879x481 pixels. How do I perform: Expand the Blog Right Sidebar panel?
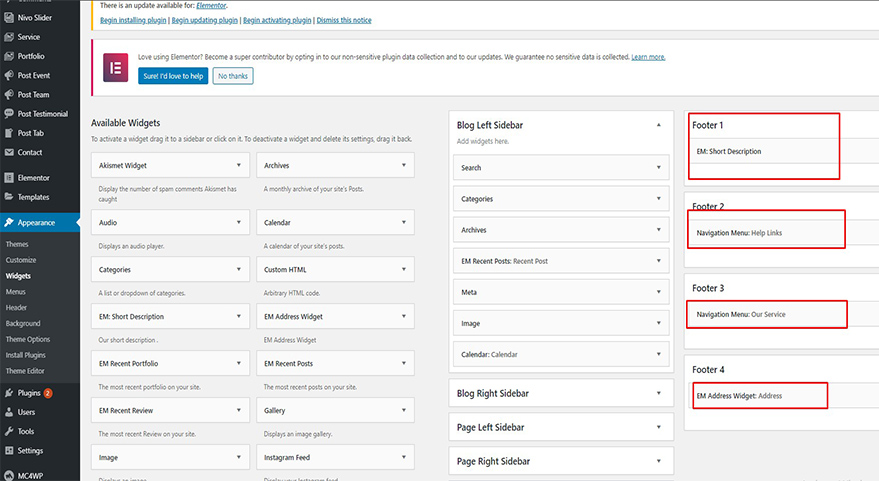pyautogui.click(x=658, y=393)
